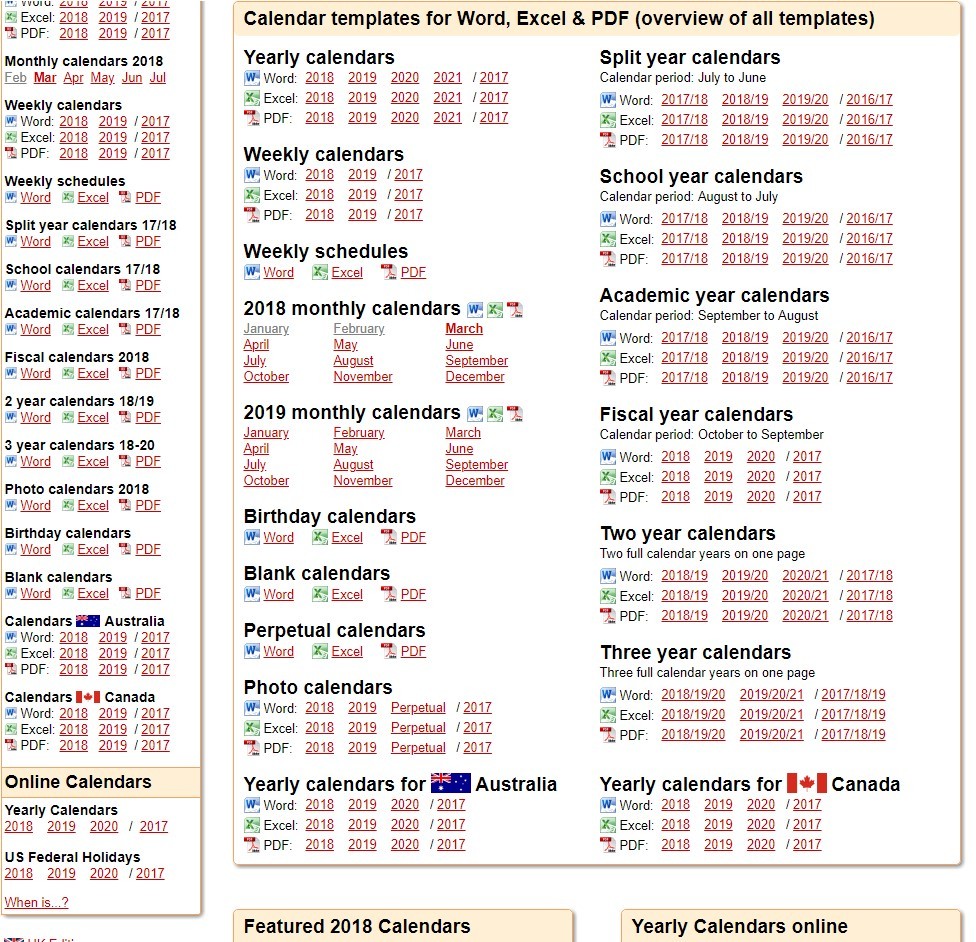Click Excel icon under Weekly schedules main section
This screenshot has height=942, width=976.
[x=320, y=272]
